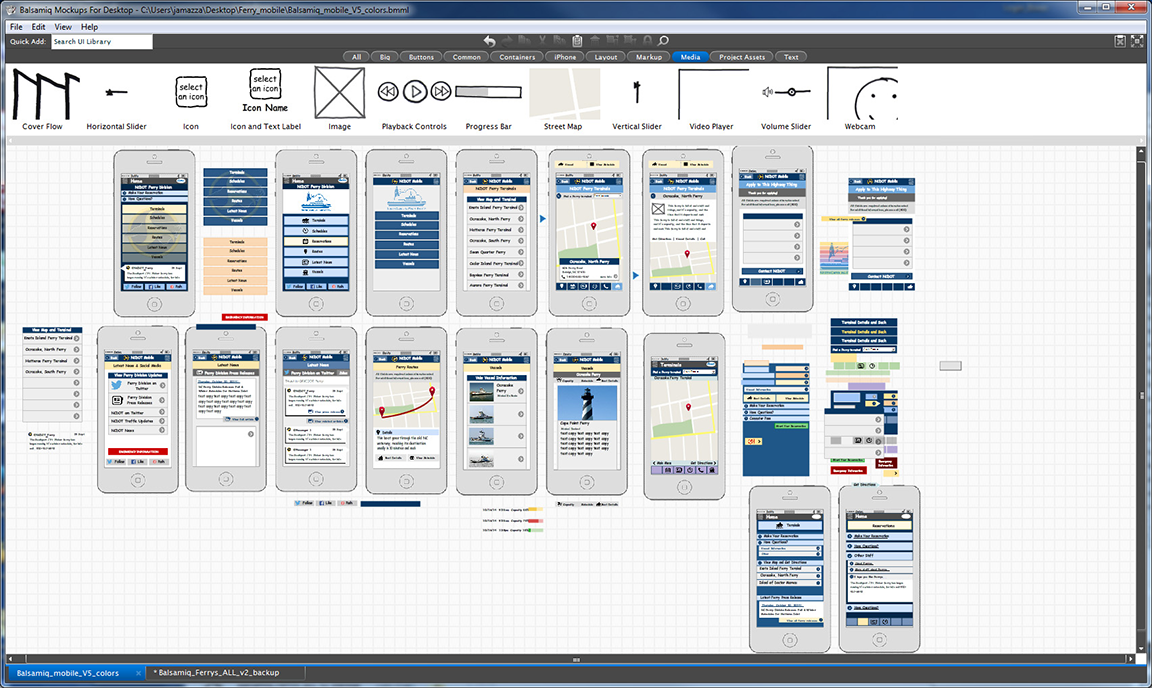1152x688 pixels.
Task: Click the full screen icon at top right
Action: pos(1138,41)
